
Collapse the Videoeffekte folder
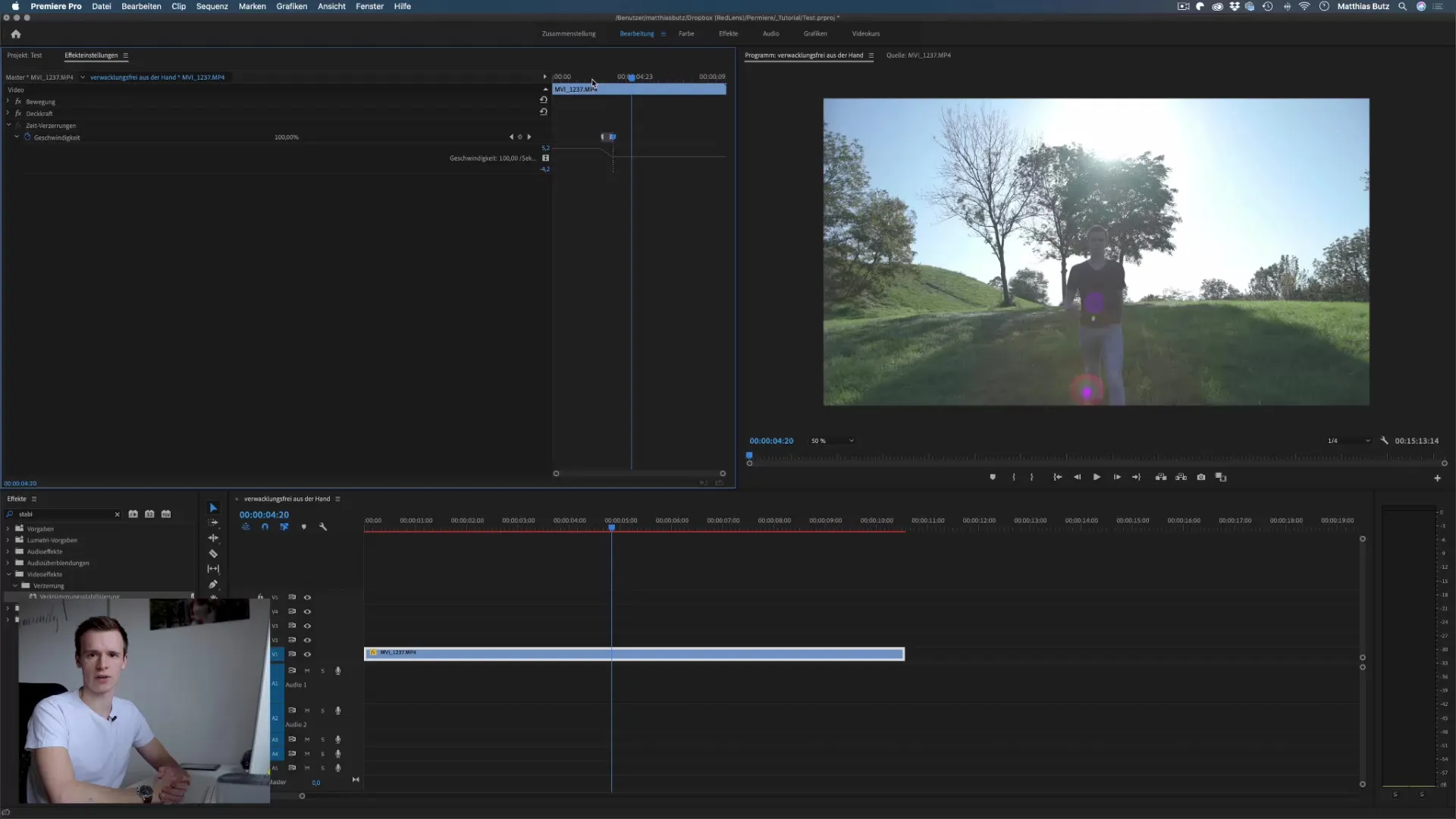pos(8,574)
